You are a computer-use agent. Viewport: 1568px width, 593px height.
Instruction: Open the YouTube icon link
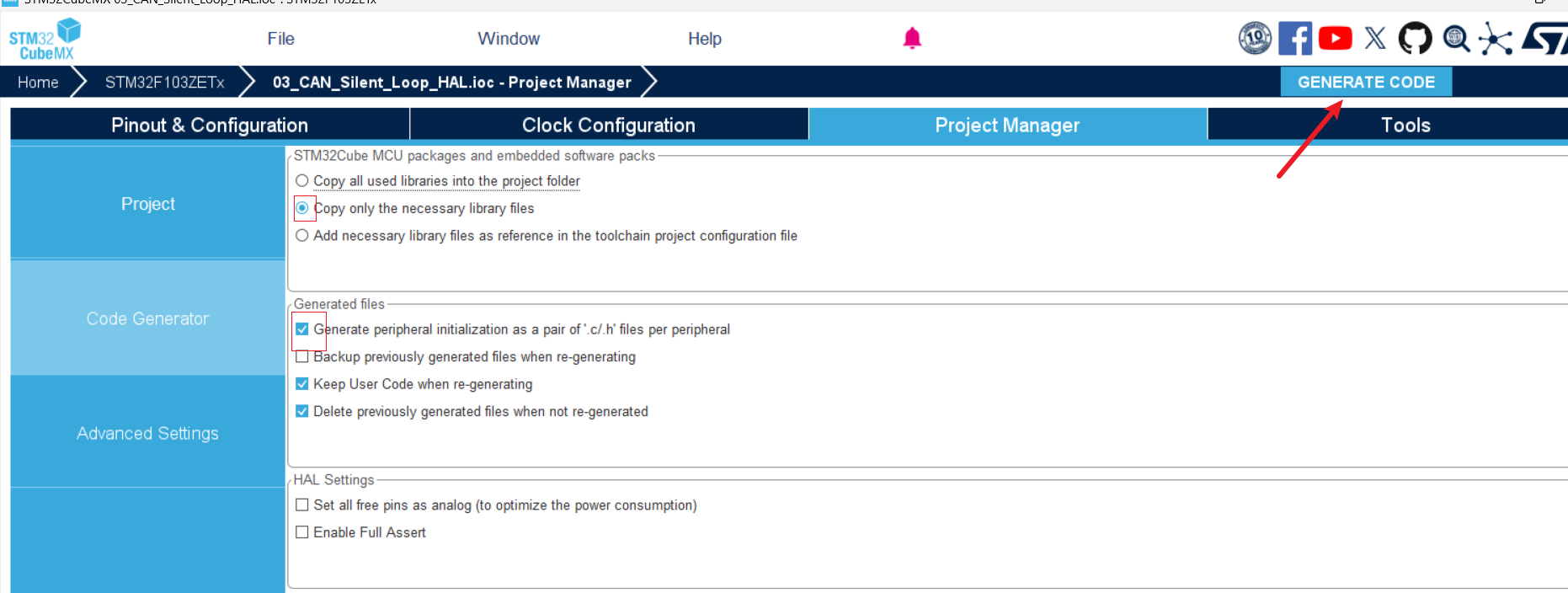[x=1335, y=38]
